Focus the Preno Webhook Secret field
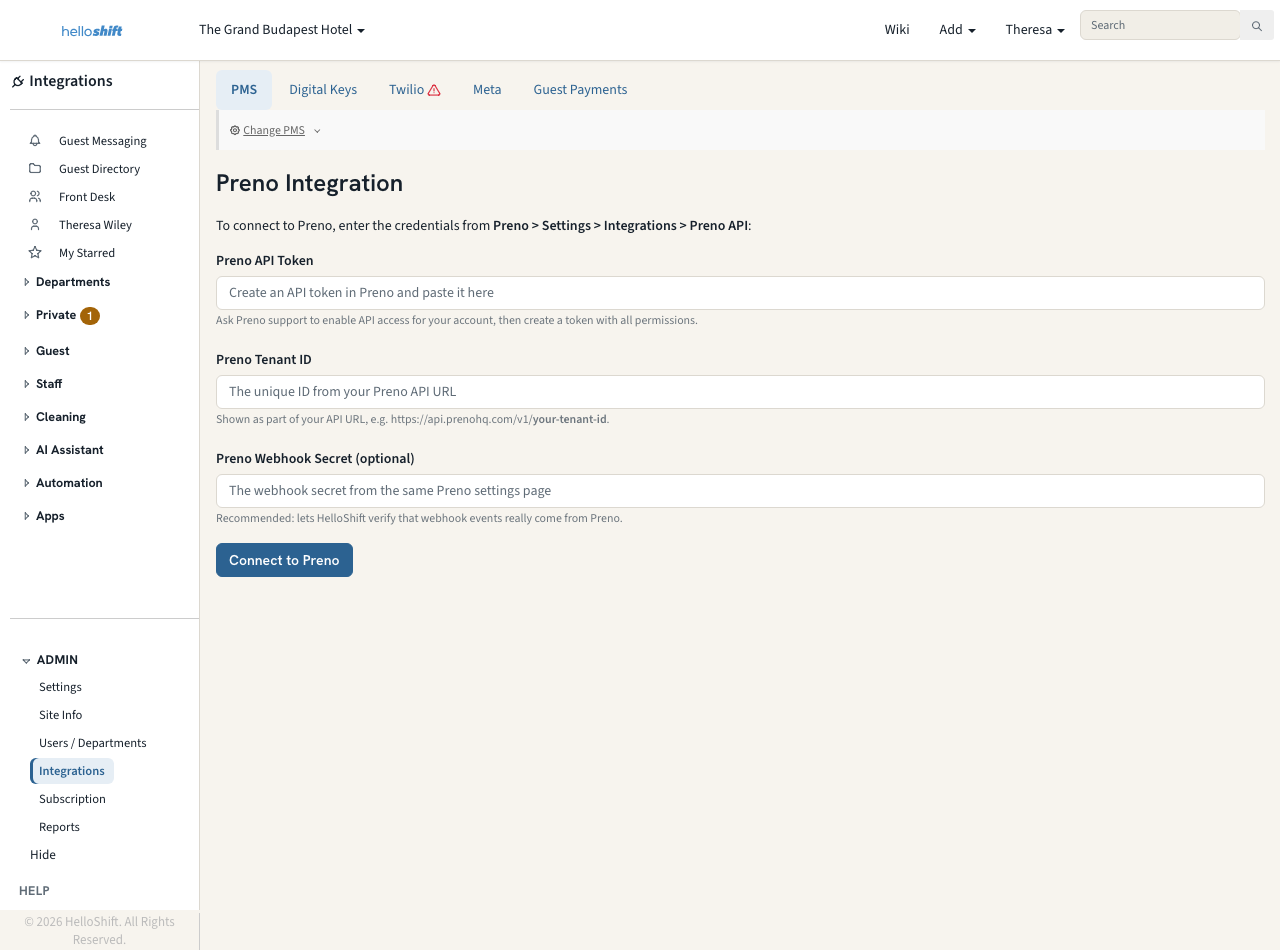Viewport: 1280px width, 950px height. point(740,491)
